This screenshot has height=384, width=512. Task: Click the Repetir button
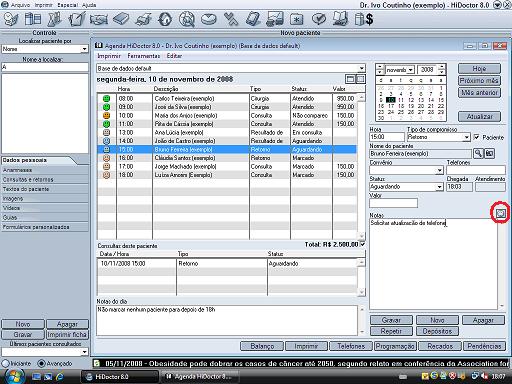[x=391, y=331]
